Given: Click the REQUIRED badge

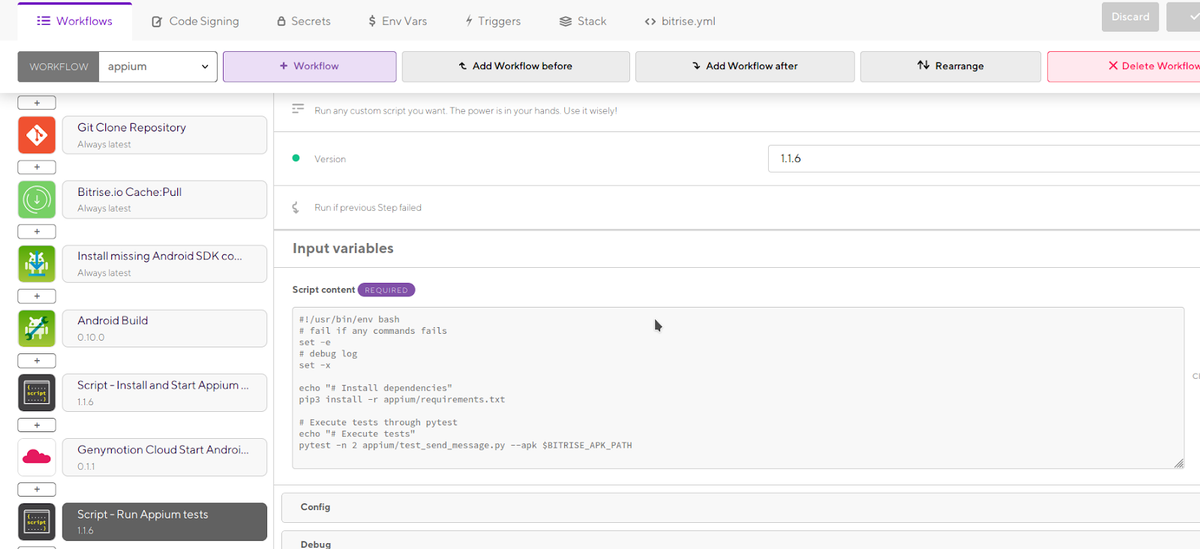Looking at the screenshot, I should 386,290.
